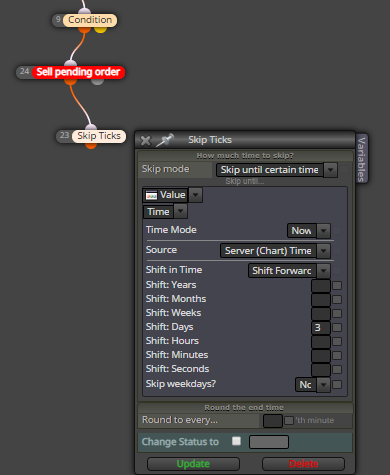This screenshot has width=390, height=475.
Task: Close the Skip Ticks panel with X
Action: click(x=145, y=141)
